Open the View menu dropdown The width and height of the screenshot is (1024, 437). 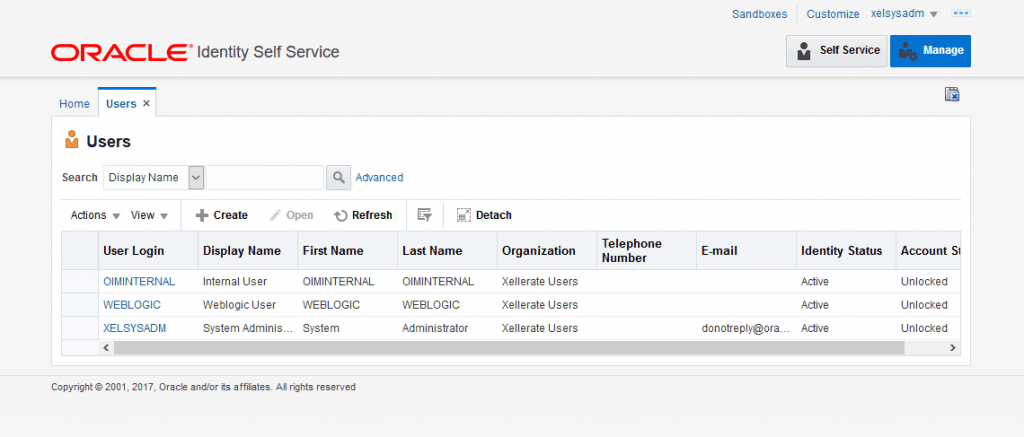coord(149,215)
